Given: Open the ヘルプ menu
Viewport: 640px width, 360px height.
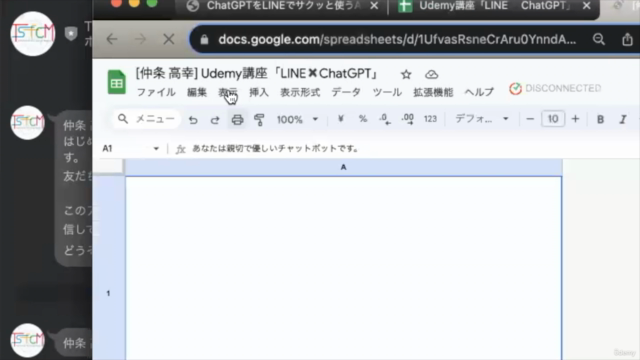Looking at the screenshot, I should click(x=479, y=92).
